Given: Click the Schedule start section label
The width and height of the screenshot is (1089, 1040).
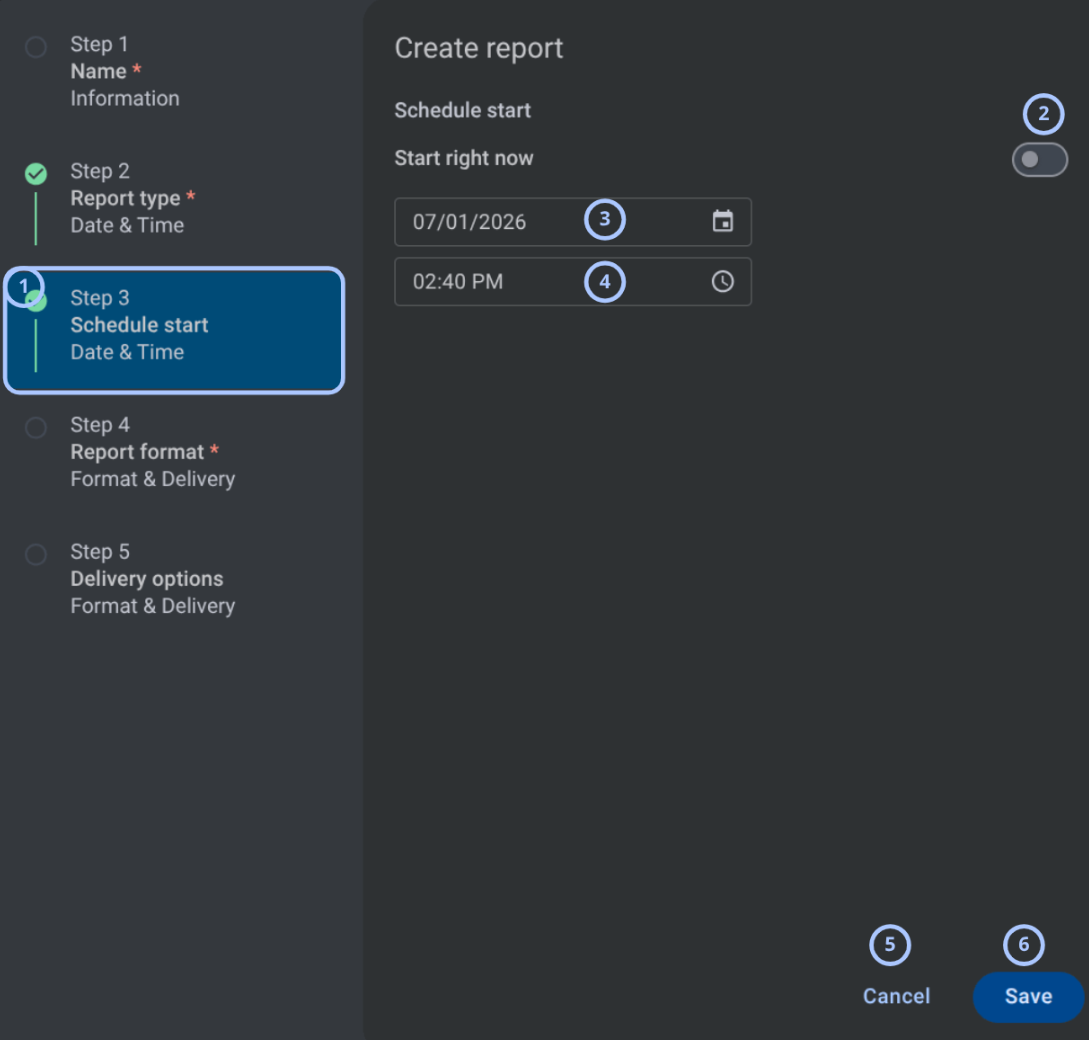Looking at the screenshot, I should [x=463, y=110].
